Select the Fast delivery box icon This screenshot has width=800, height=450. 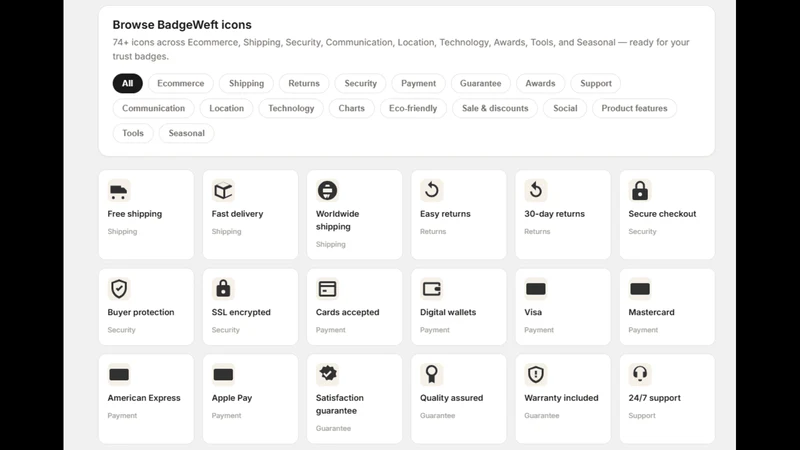pos(223,191)
